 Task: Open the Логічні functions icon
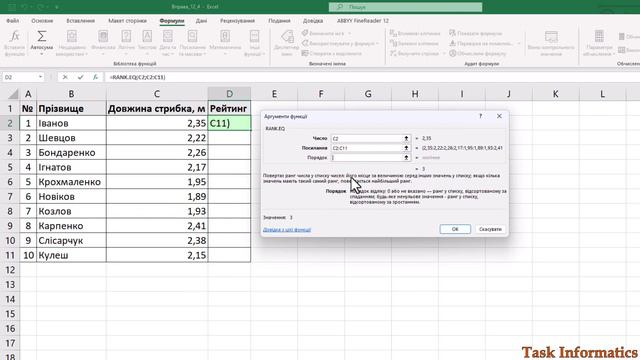[x=126, y=36]
